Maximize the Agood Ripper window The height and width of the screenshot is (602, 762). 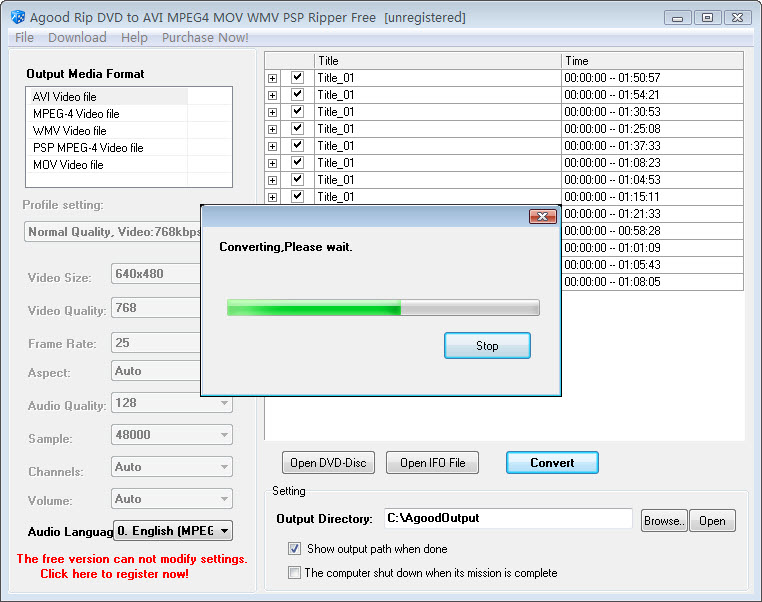[708, 18]
